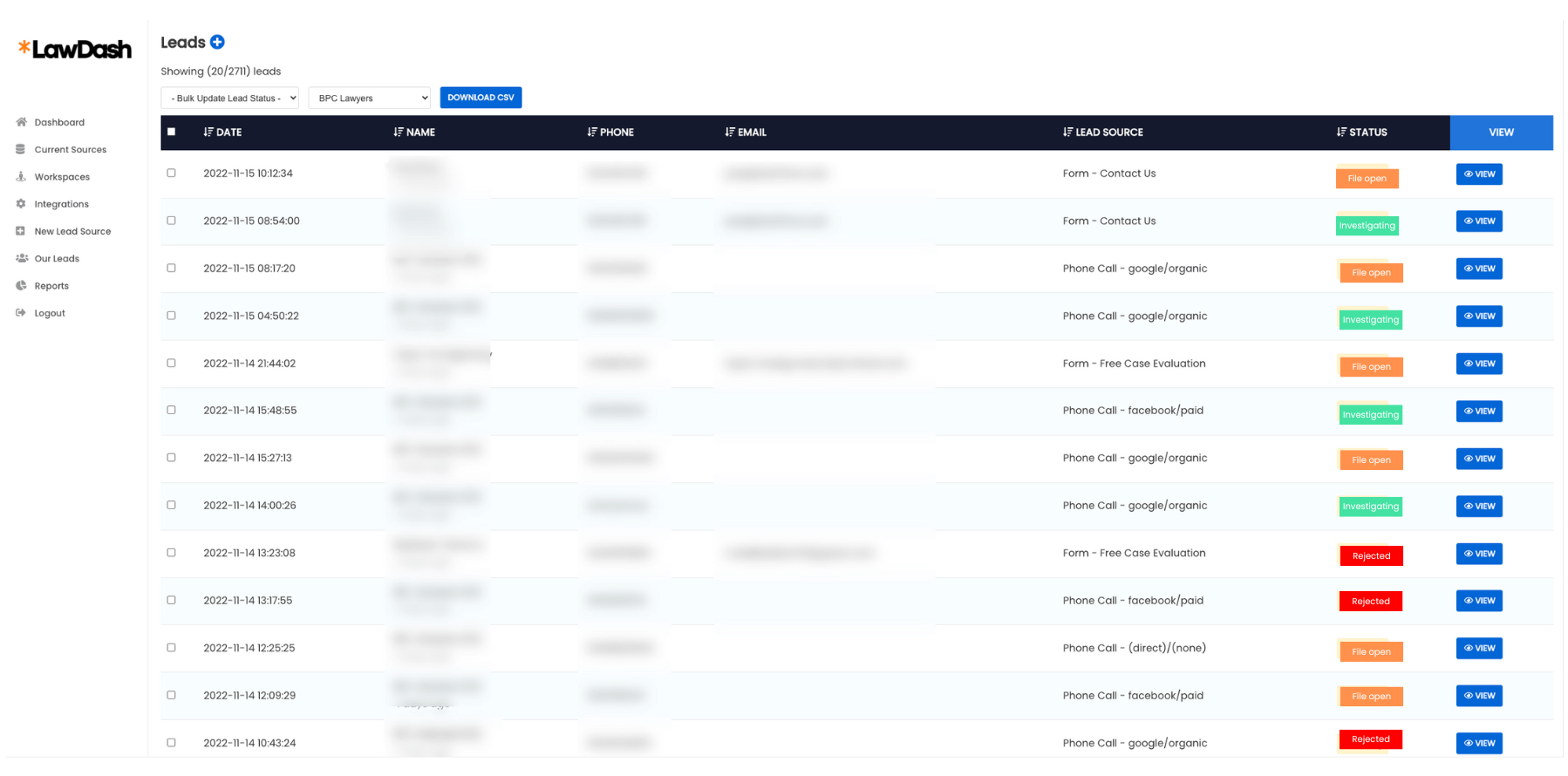The image size is (1568, 776).
Task: Click the VIEW column header
Action: tap(1501, 133)
